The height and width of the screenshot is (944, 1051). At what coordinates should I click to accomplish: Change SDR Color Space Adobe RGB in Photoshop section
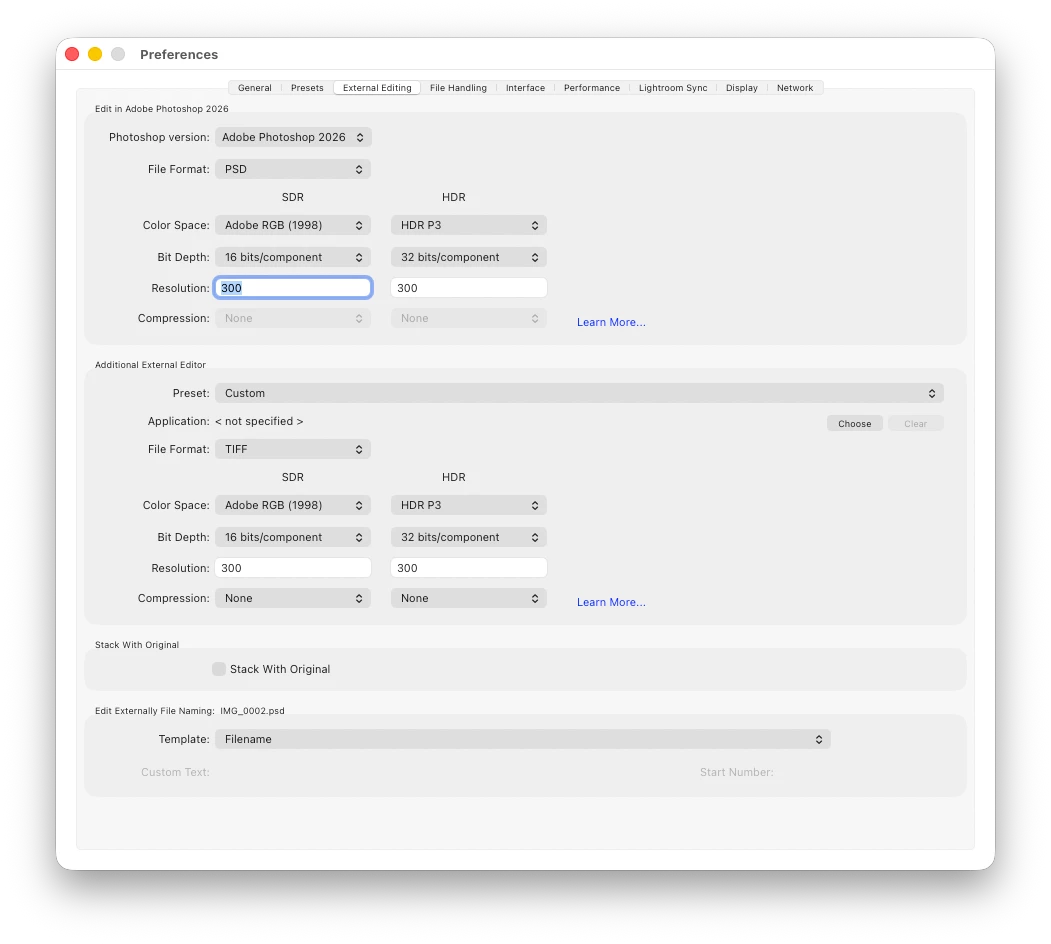click(293, 225)
